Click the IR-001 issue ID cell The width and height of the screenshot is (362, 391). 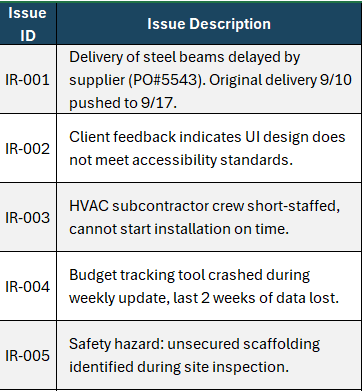click(28, 79)
